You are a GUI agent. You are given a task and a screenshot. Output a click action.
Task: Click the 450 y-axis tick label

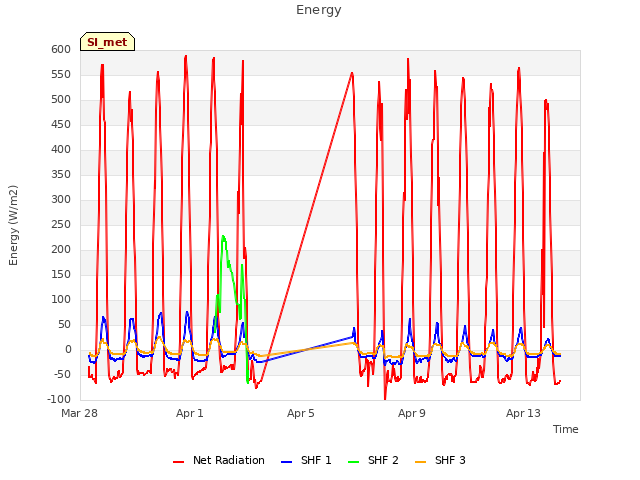click(x=61, y=124)
